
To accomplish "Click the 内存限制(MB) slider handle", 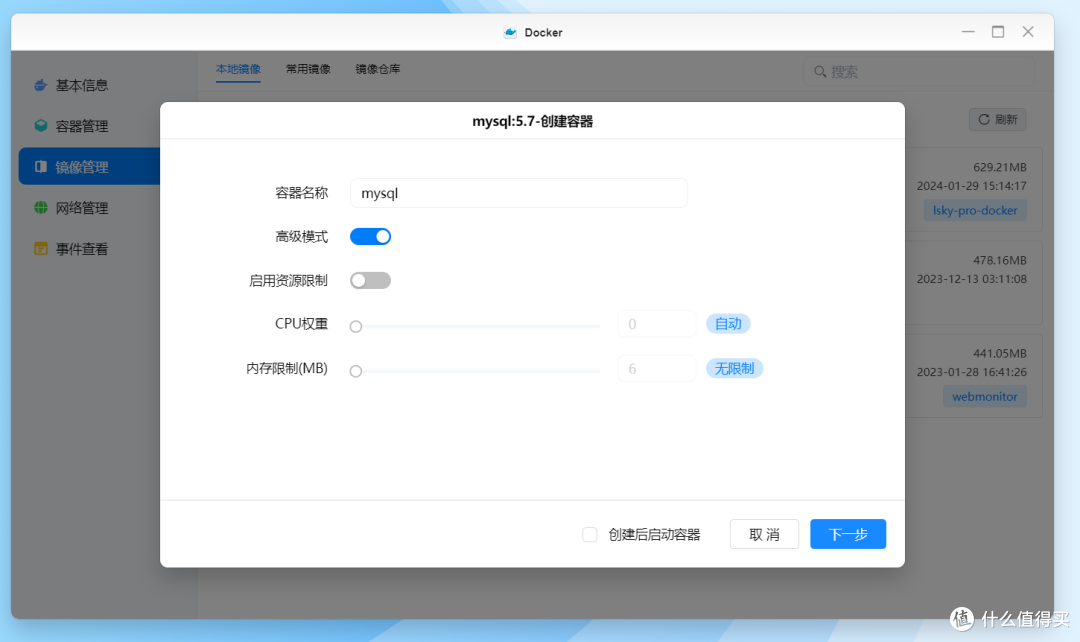I will (355, 371).
